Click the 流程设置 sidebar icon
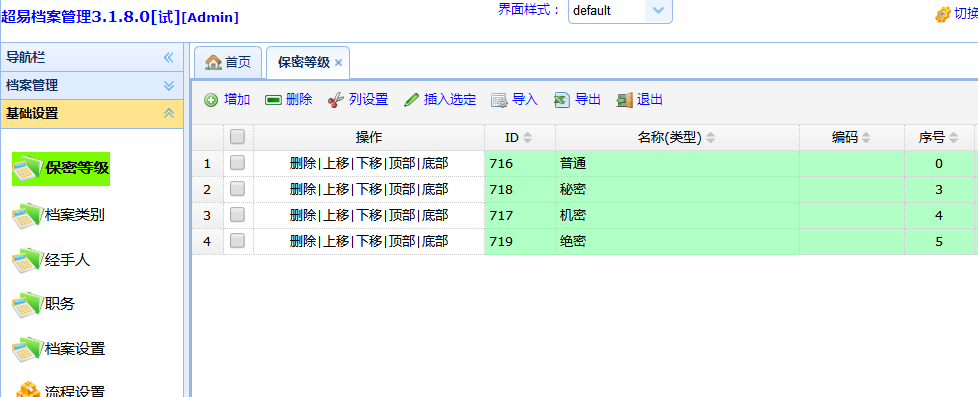The width and height of the screenshot is (978, 397). [x=28, y=390]
